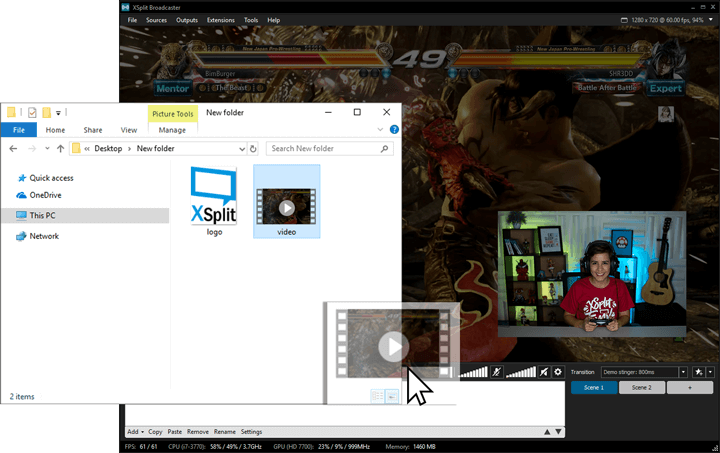Open source Settings in sources toolbar

coord(251,431)
